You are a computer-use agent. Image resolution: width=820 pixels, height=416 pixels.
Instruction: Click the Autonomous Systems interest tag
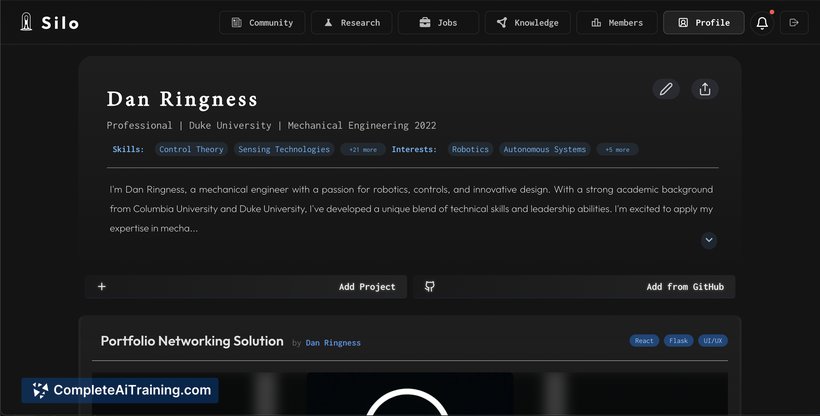(544, 149)
